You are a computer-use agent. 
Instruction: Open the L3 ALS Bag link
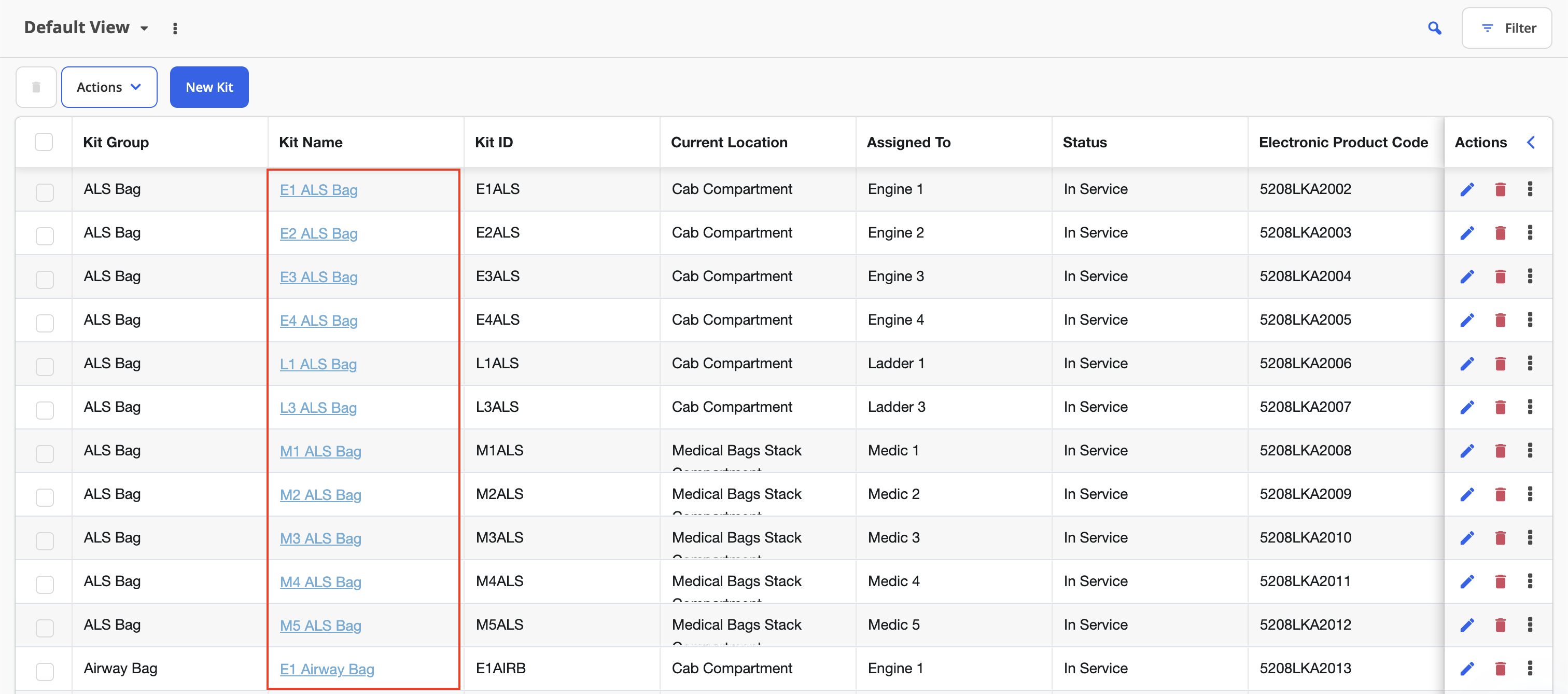[x=318, y=408]
